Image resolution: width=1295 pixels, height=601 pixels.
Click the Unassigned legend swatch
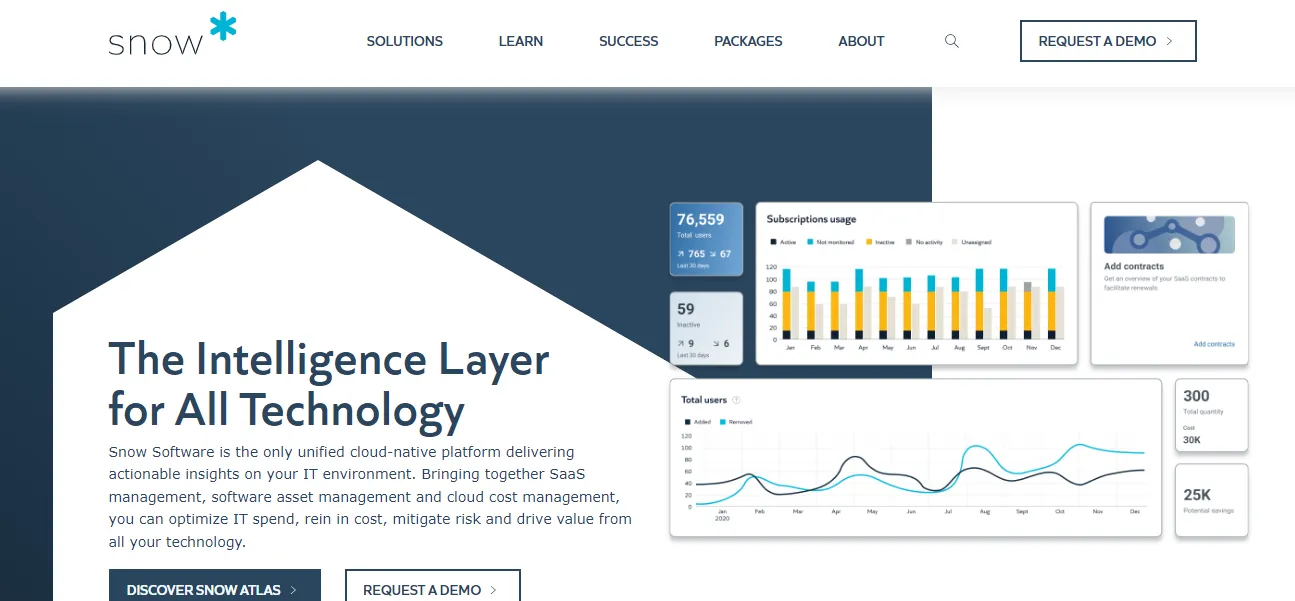[x=954, y=242]
